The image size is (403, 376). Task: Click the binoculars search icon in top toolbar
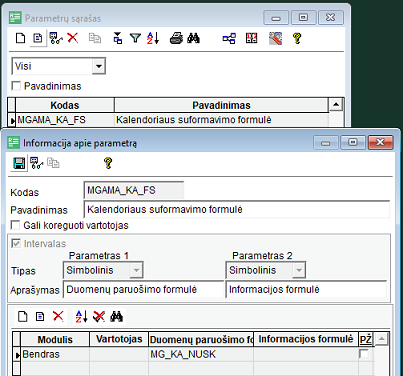(x=193, y=38)
